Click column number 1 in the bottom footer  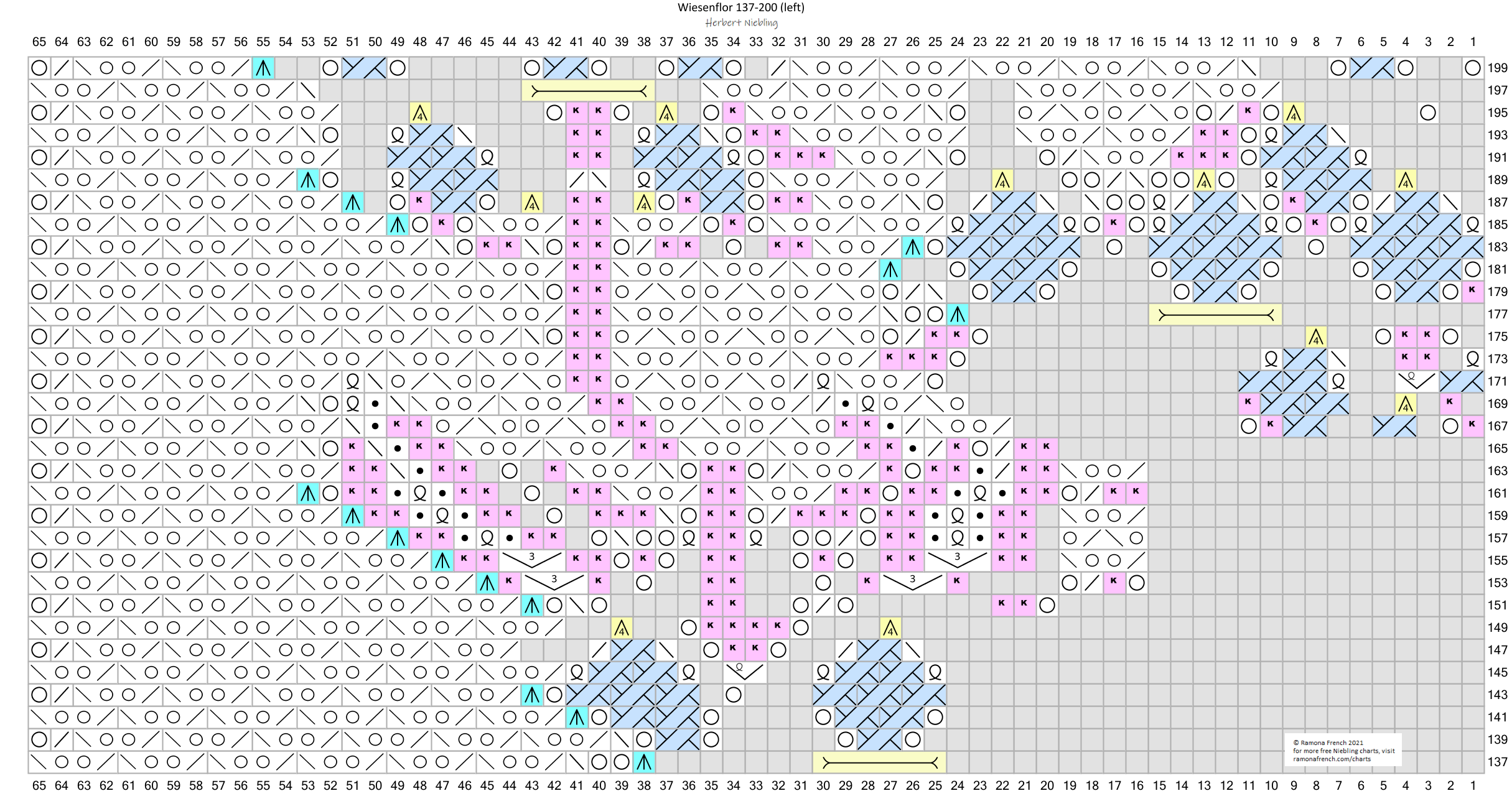[1473, 785]
